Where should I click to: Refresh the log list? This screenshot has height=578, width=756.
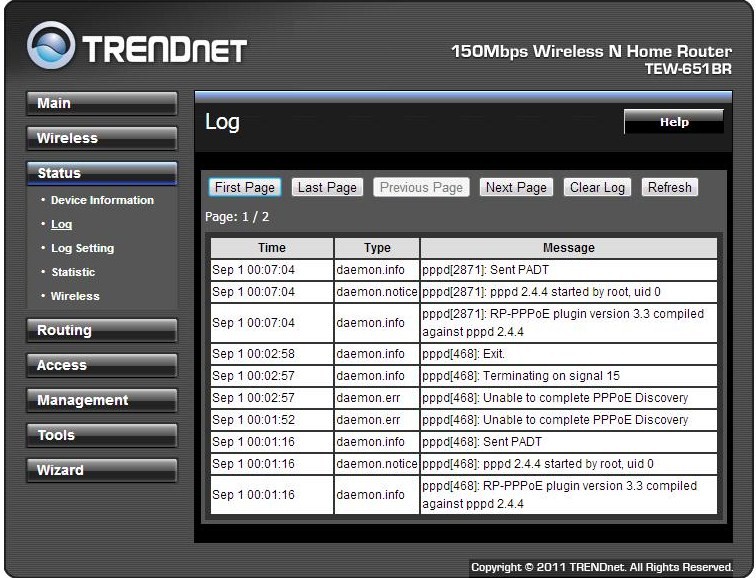pyautogui.click(x=669, y=187)
